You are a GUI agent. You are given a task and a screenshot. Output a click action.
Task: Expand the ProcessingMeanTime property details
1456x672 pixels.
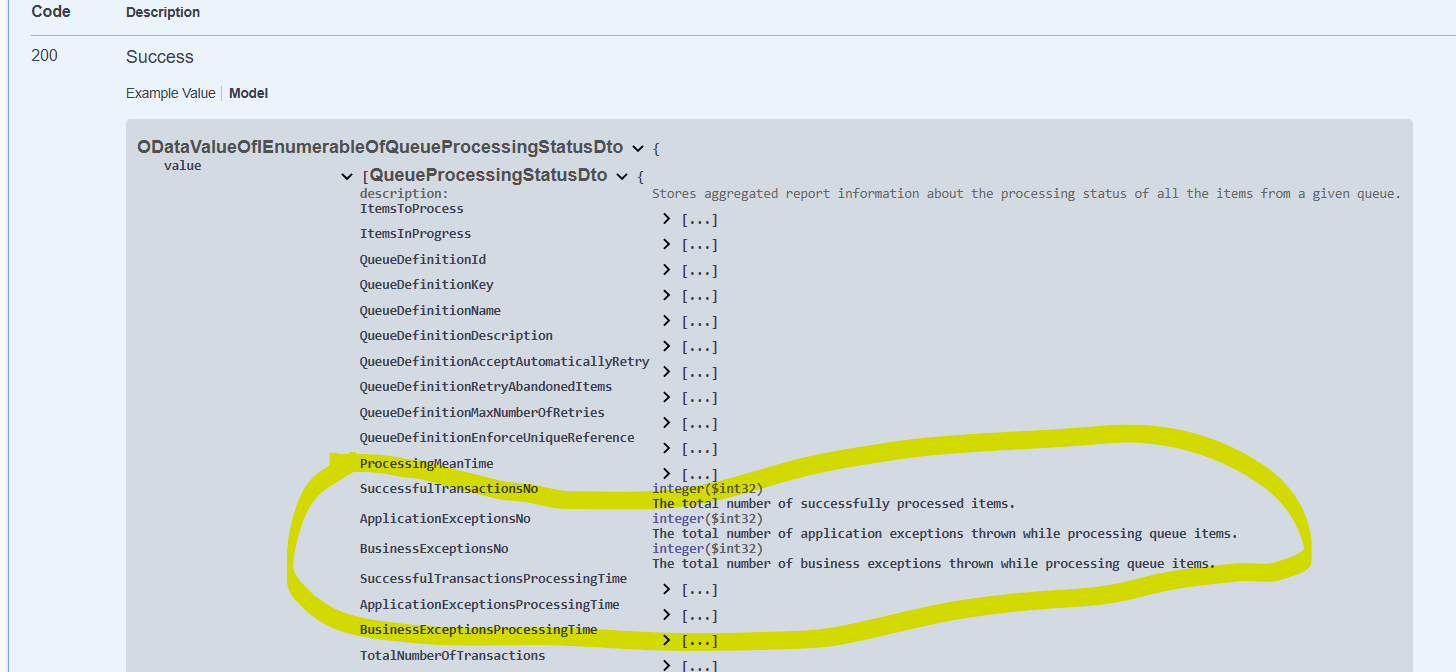pos(665,474)
